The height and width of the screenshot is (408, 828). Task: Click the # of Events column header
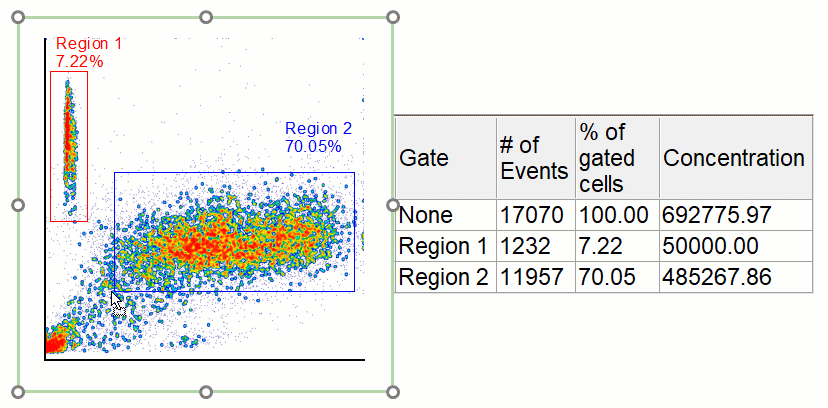(x=534, y=158)
